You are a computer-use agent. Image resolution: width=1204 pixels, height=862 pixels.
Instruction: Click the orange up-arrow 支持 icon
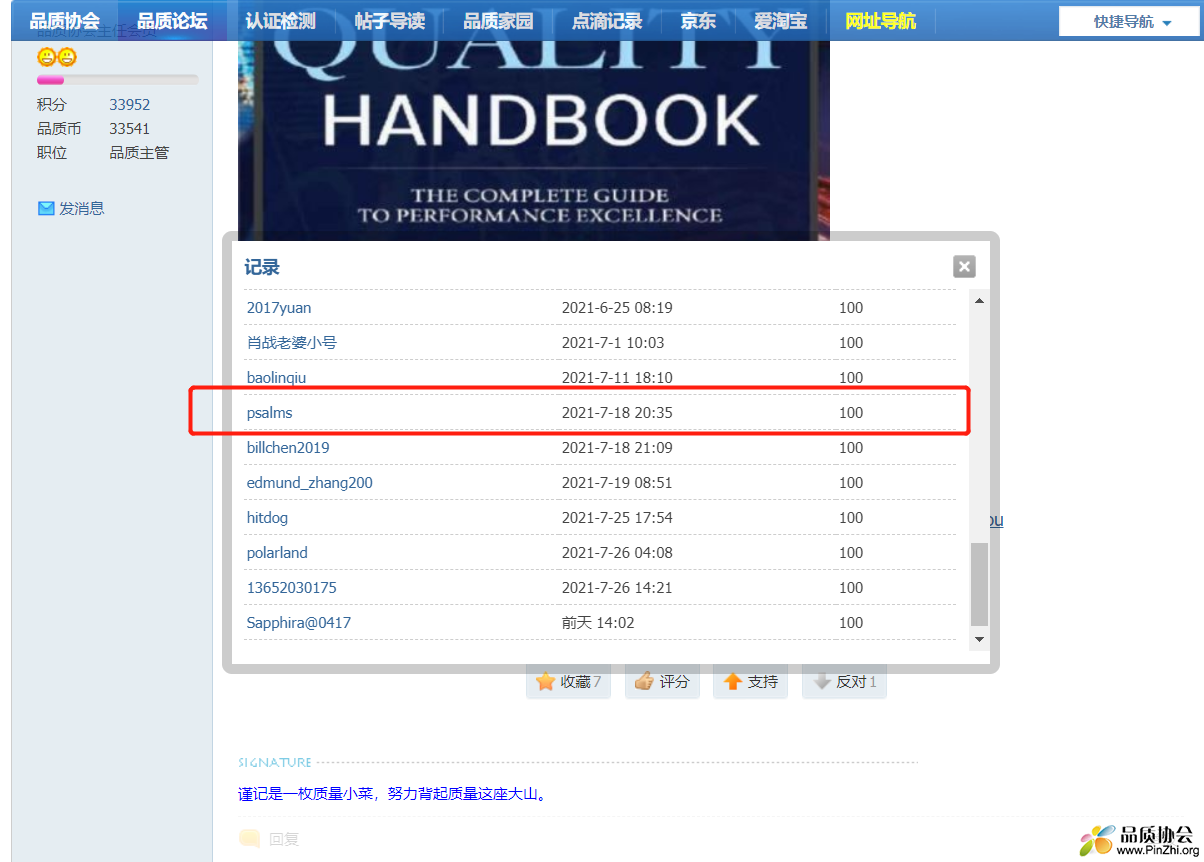pyautogui.click(x=733, y=681)
